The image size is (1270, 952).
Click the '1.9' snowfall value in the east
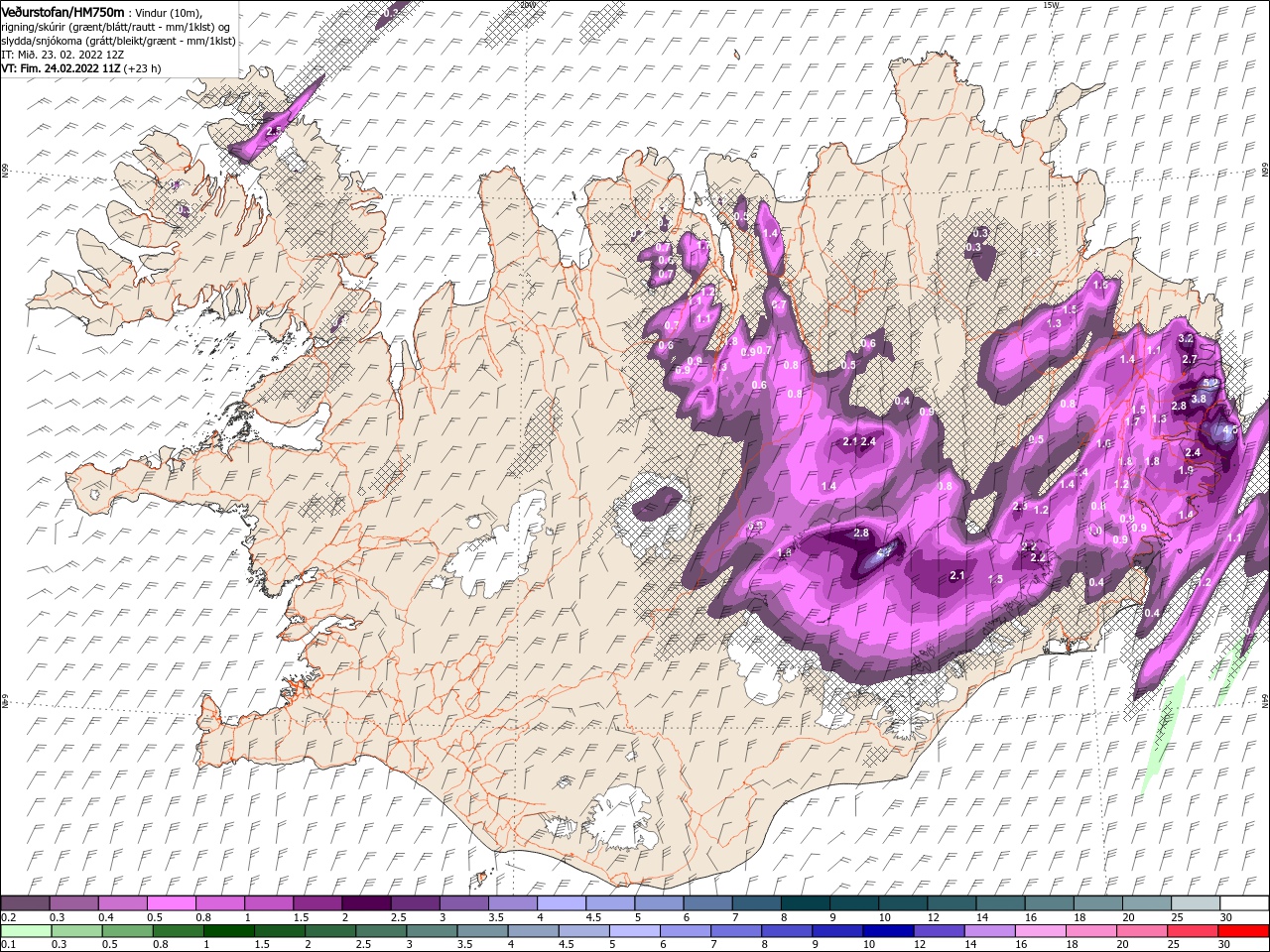pyautogui.click(x=1186, y=470)
